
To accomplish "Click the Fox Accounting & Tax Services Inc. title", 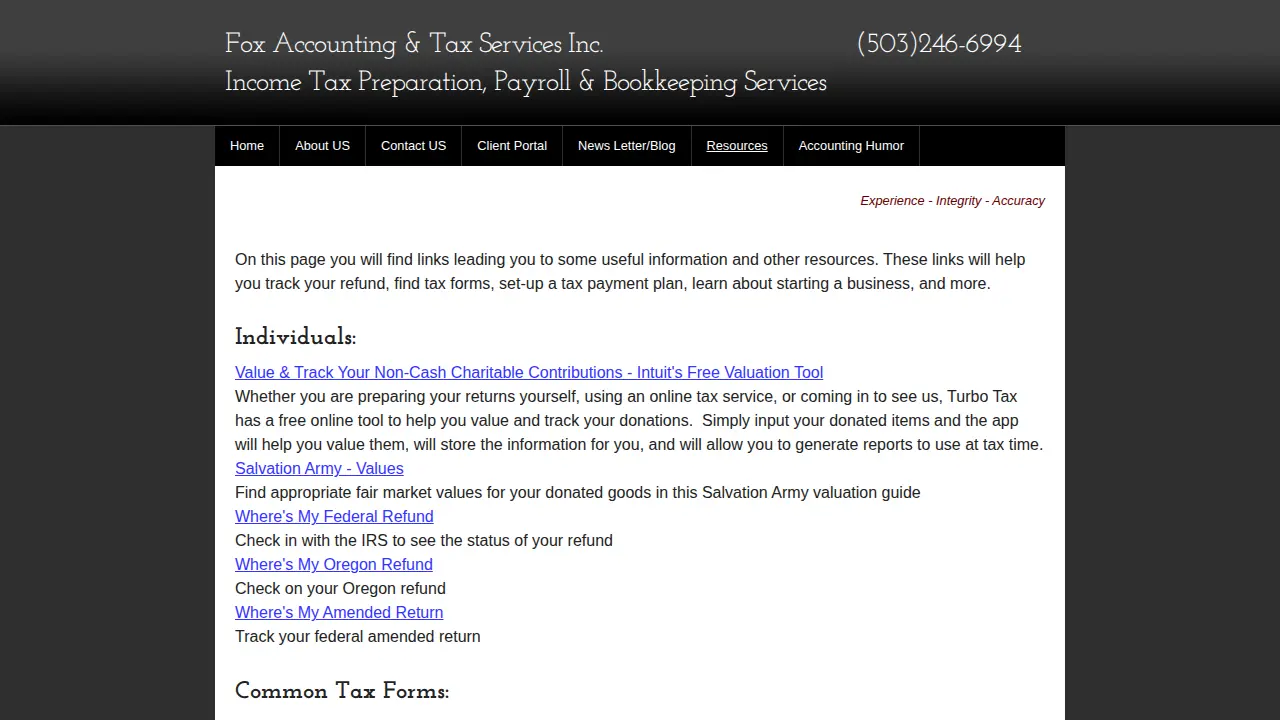I will (414, 44).
